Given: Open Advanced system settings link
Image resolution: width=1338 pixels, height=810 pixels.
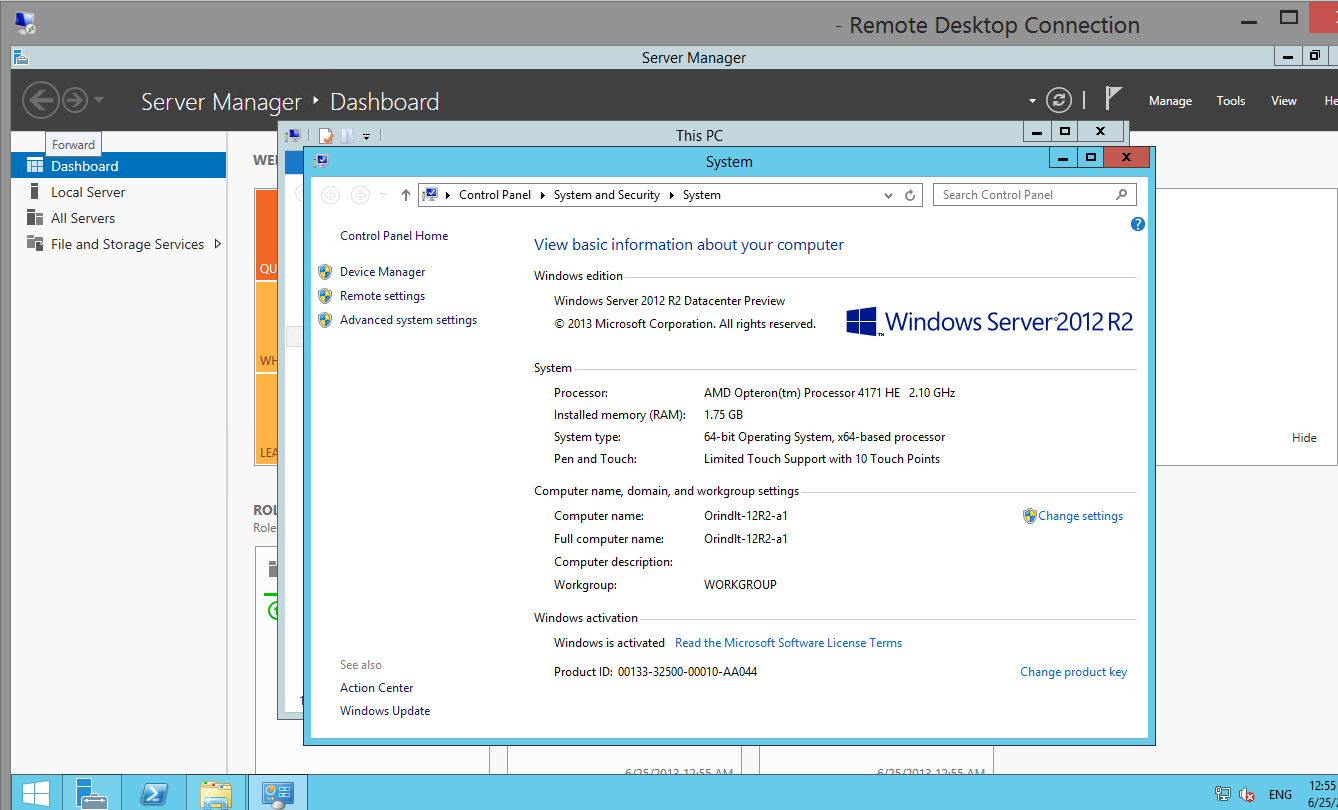Looking at the screenshot, I should 408,320.
